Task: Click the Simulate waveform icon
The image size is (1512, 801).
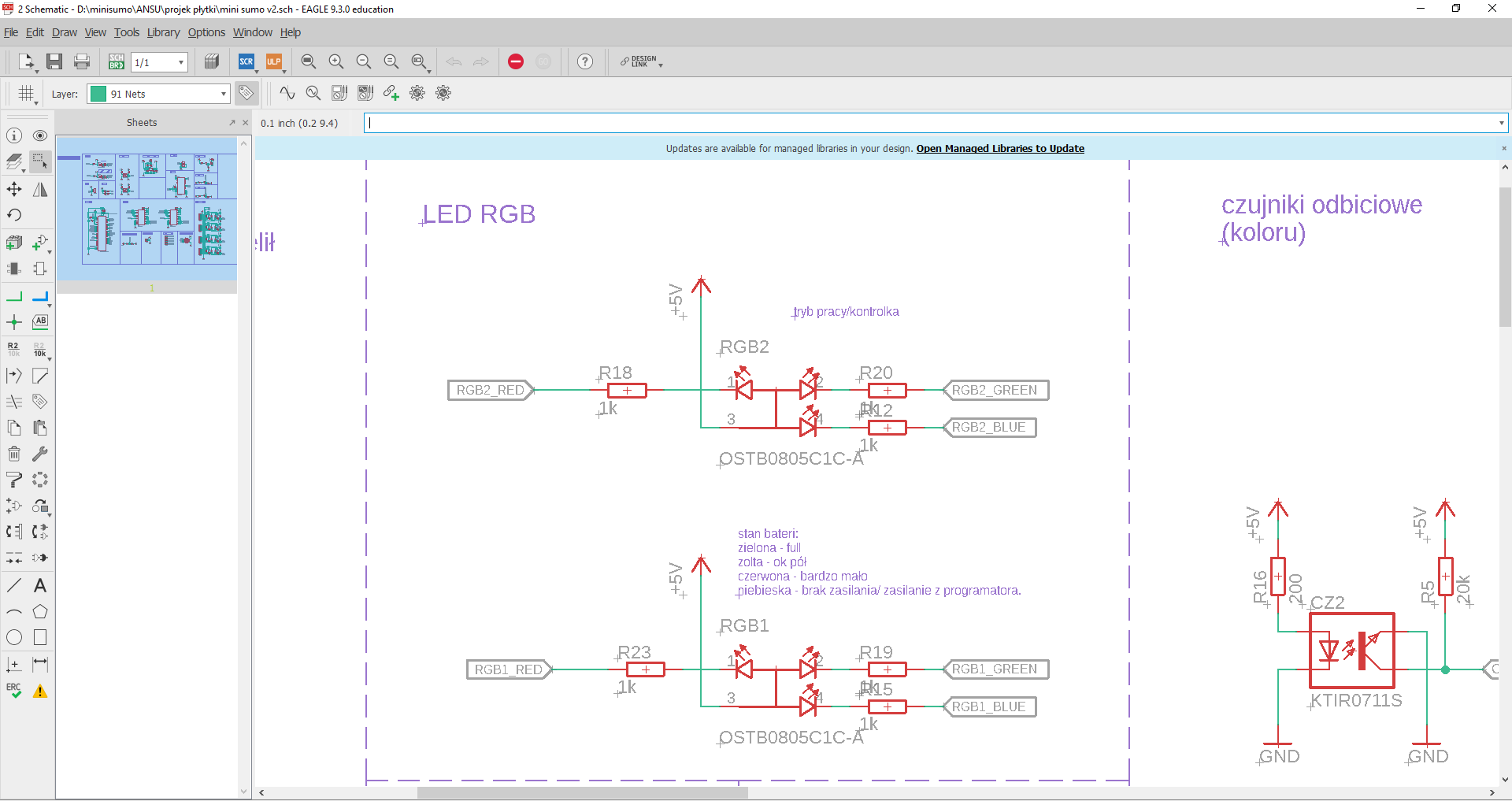Action: coord(287,93)
